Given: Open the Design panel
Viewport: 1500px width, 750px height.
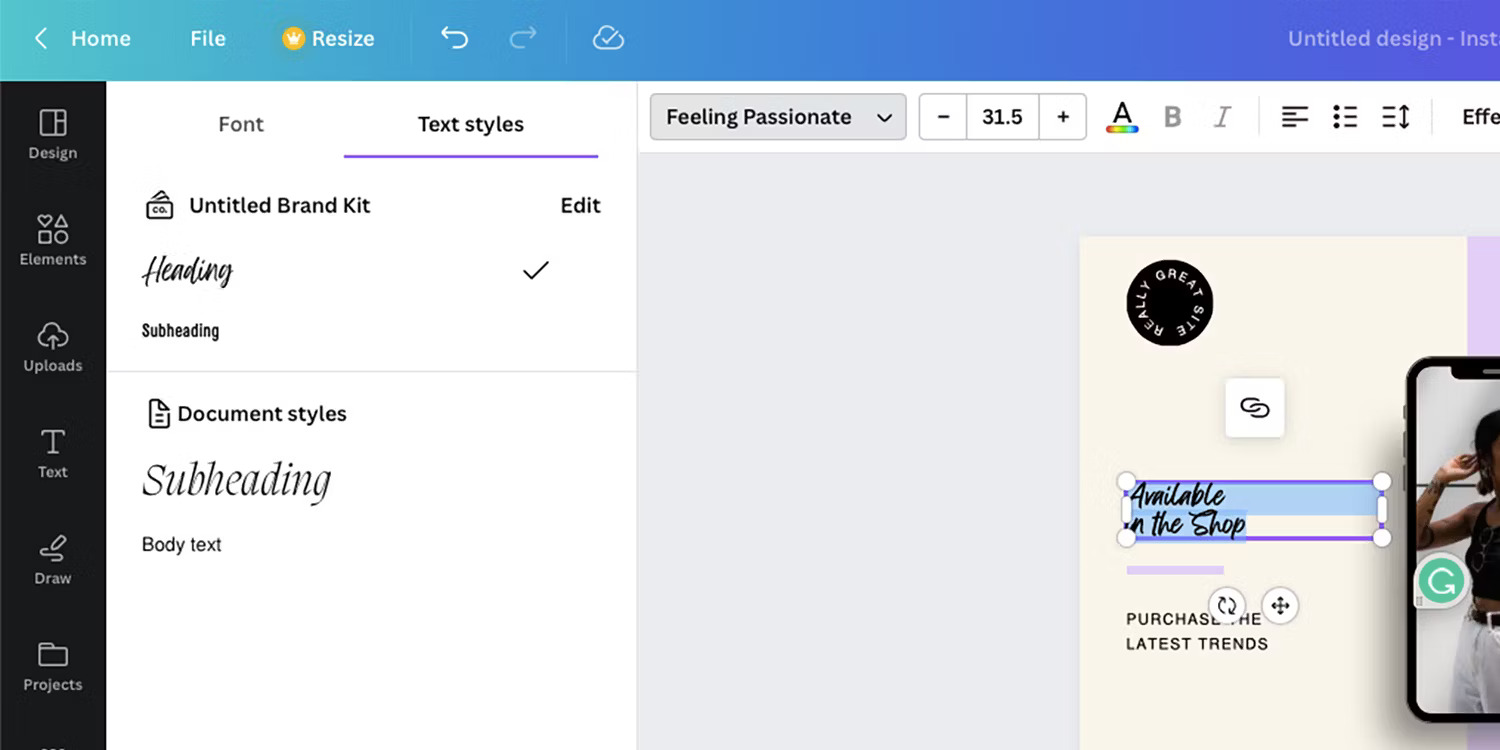Looking at the screenshot, I should point(52,135).
